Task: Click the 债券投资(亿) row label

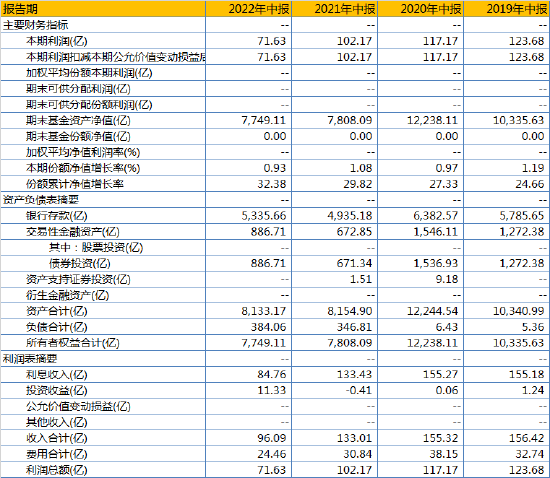Action: 80,263
